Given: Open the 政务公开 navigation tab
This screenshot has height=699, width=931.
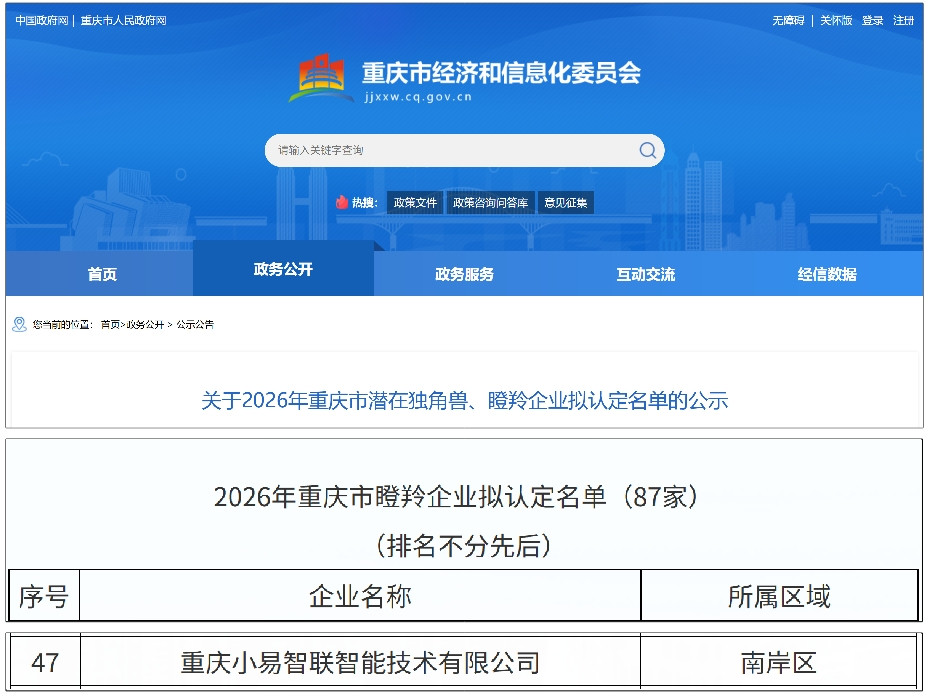Looking at the screenshot, I should tap(283, 268).
